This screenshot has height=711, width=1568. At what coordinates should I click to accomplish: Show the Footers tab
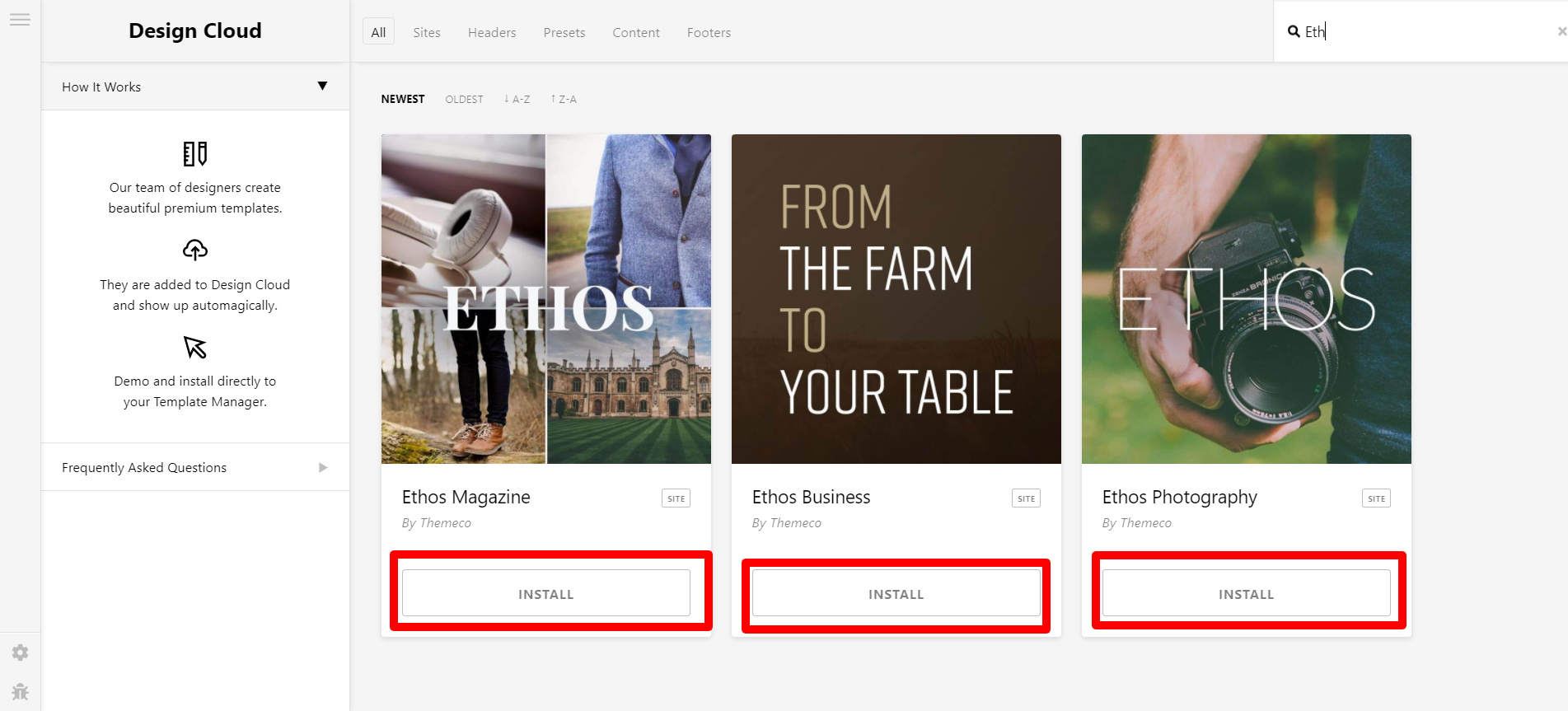[709, 32]
